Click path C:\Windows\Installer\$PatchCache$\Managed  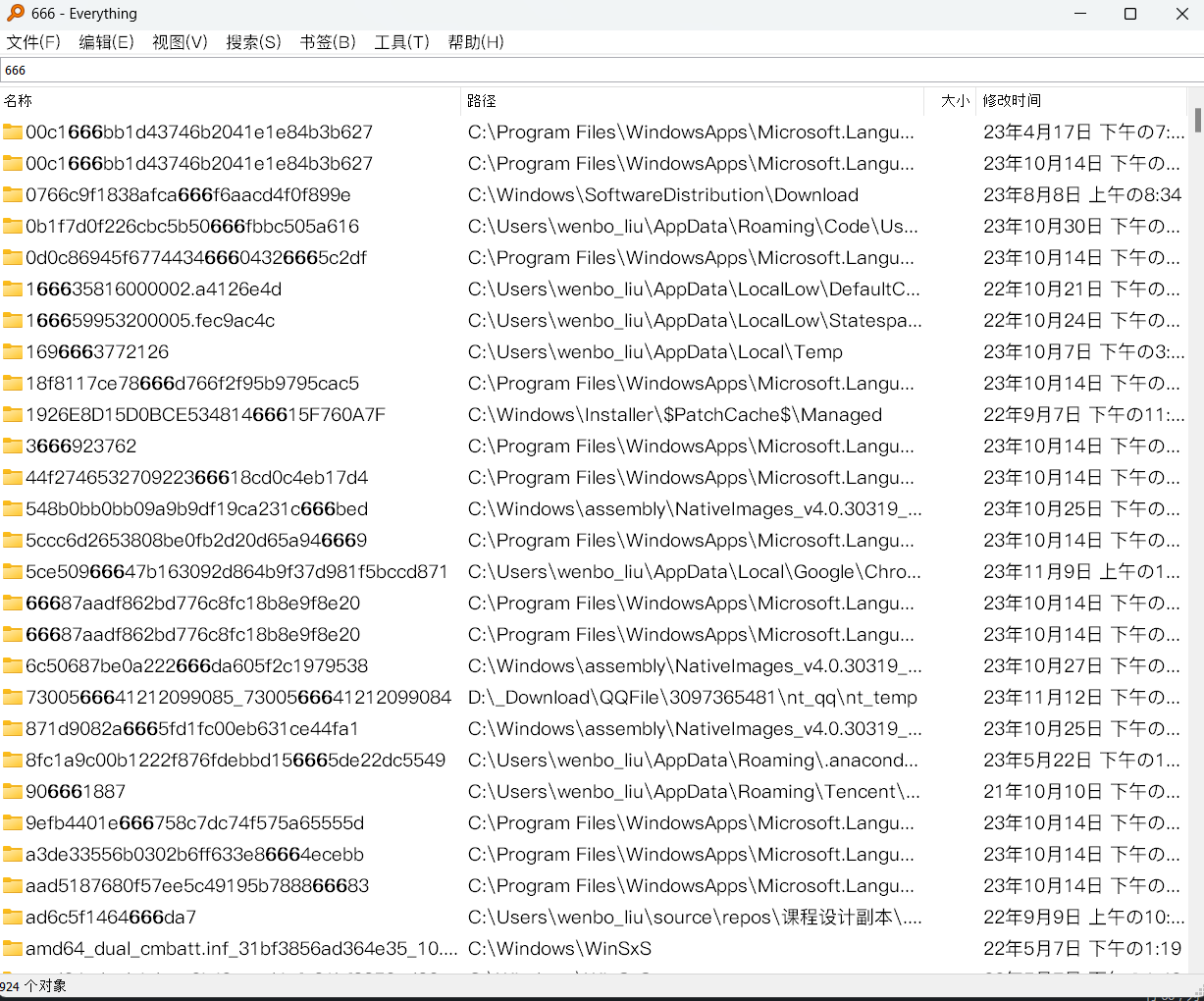pos(675,415)
